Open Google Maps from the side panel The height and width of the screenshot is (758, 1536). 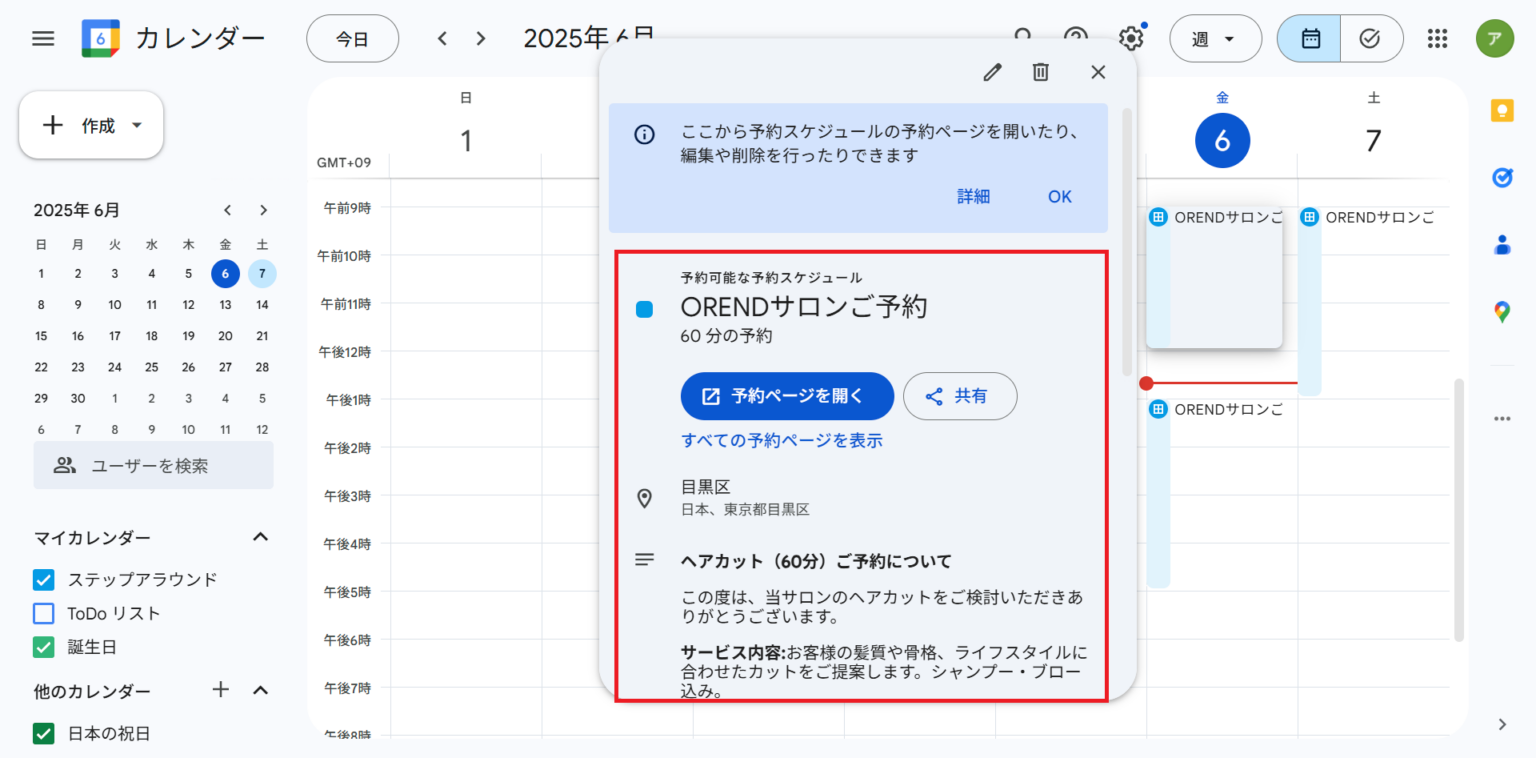1501,311
